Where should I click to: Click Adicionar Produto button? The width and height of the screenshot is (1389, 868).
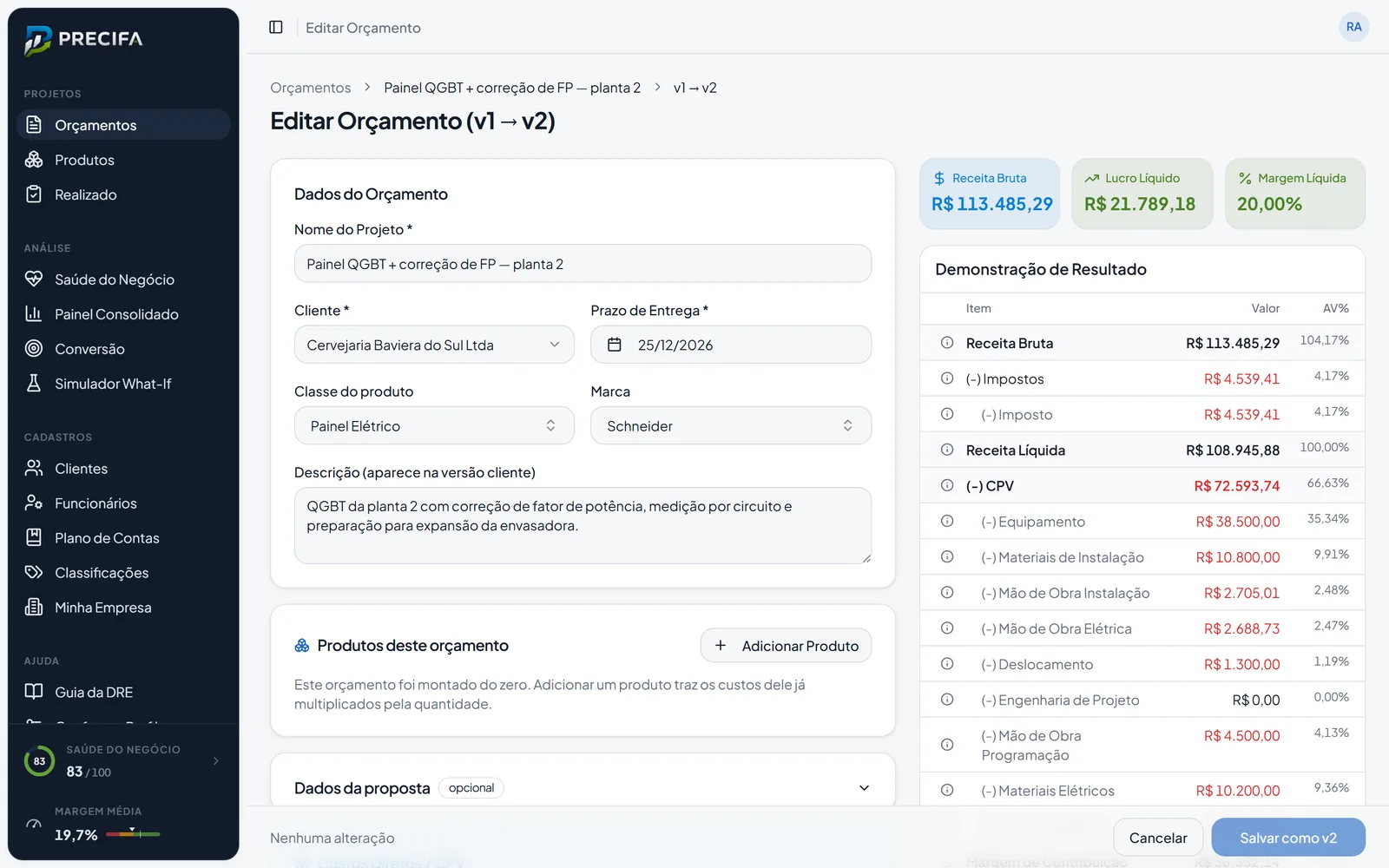coord(786,645)
